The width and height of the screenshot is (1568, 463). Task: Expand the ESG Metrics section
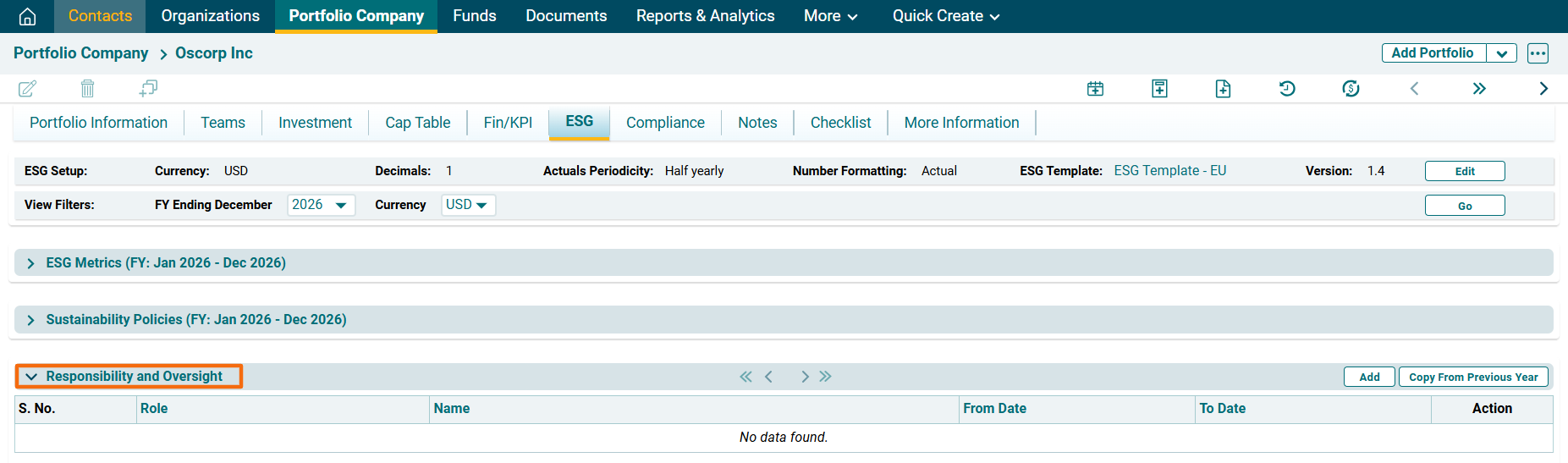[31, 263]
